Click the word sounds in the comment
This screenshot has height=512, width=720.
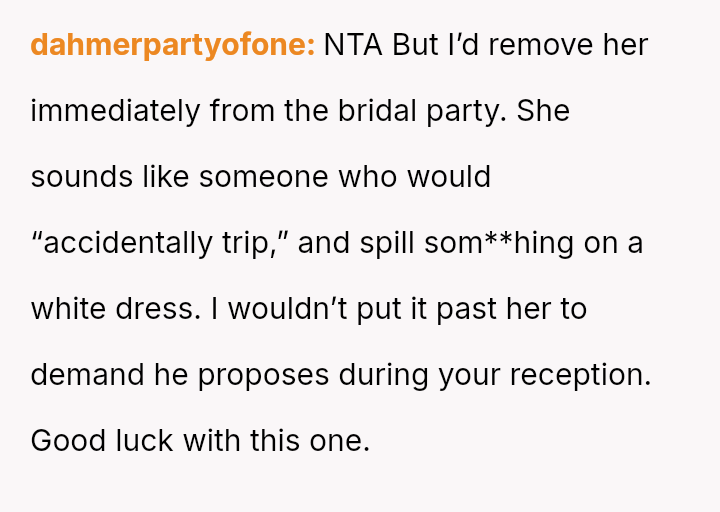81,177
